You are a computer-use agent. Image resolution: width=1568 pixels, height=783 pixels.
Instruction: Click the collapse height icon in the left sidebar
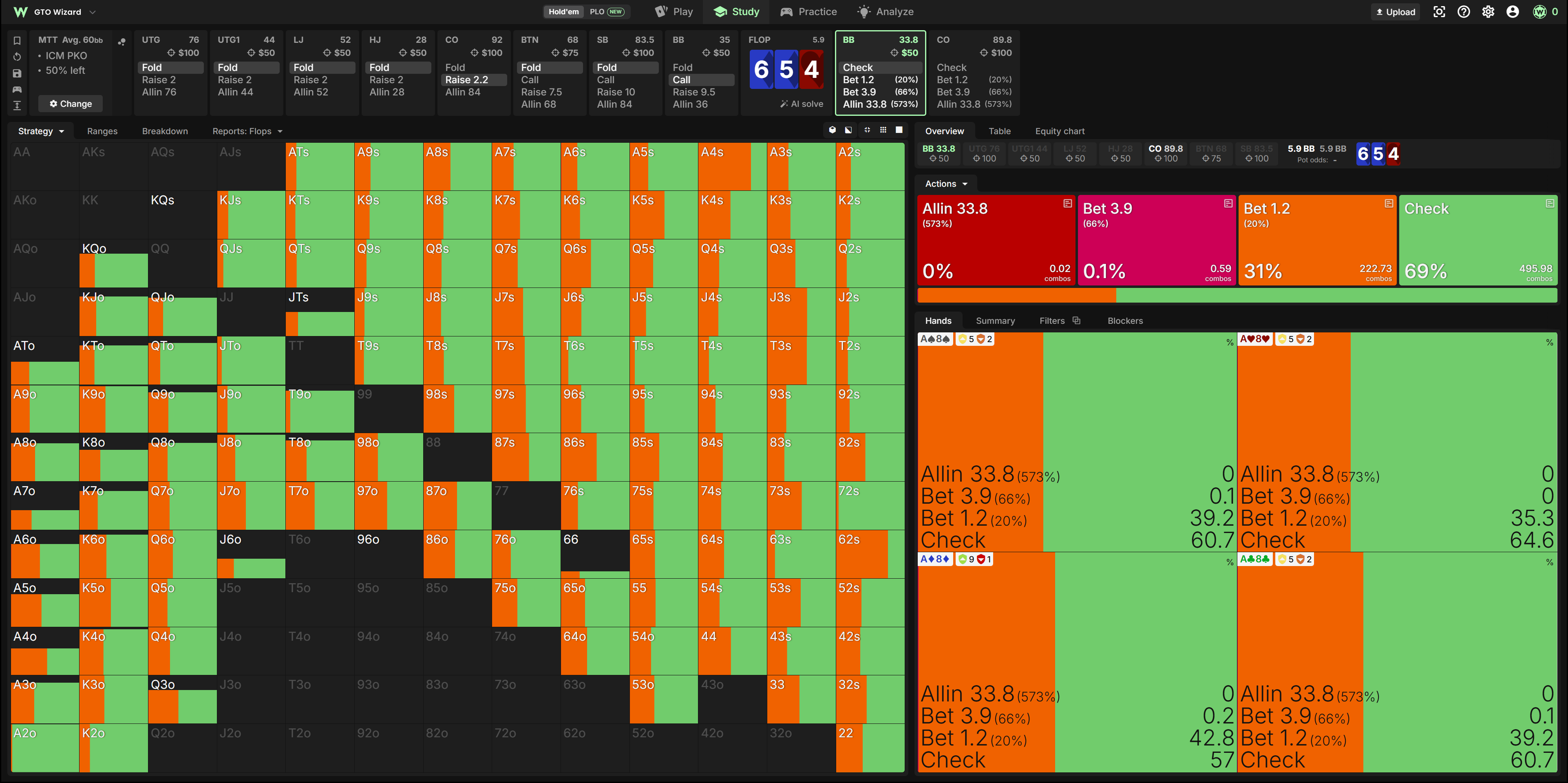(17, 105)
